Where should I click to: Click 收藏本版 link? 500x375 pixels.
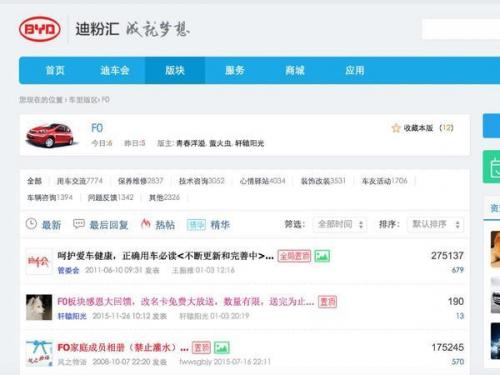[x=418, y=128]
